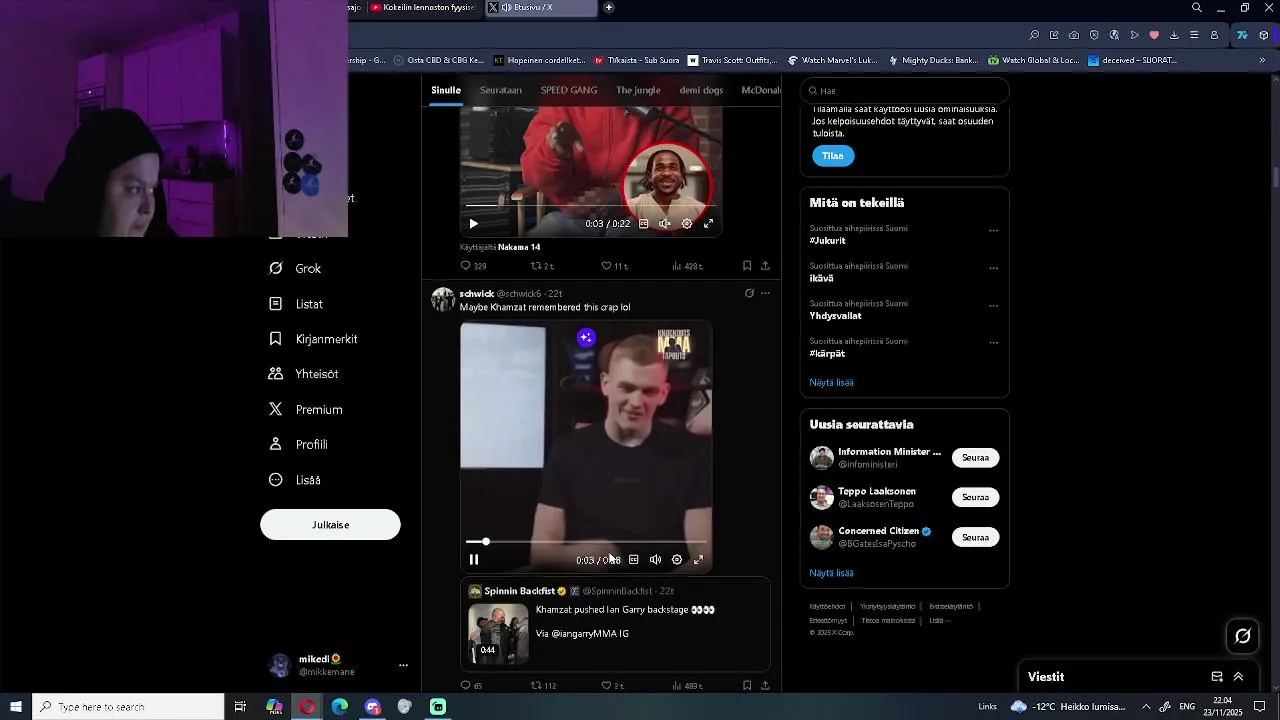
Task: Unmute the Nakama 14 video
Action: point(665,224)
